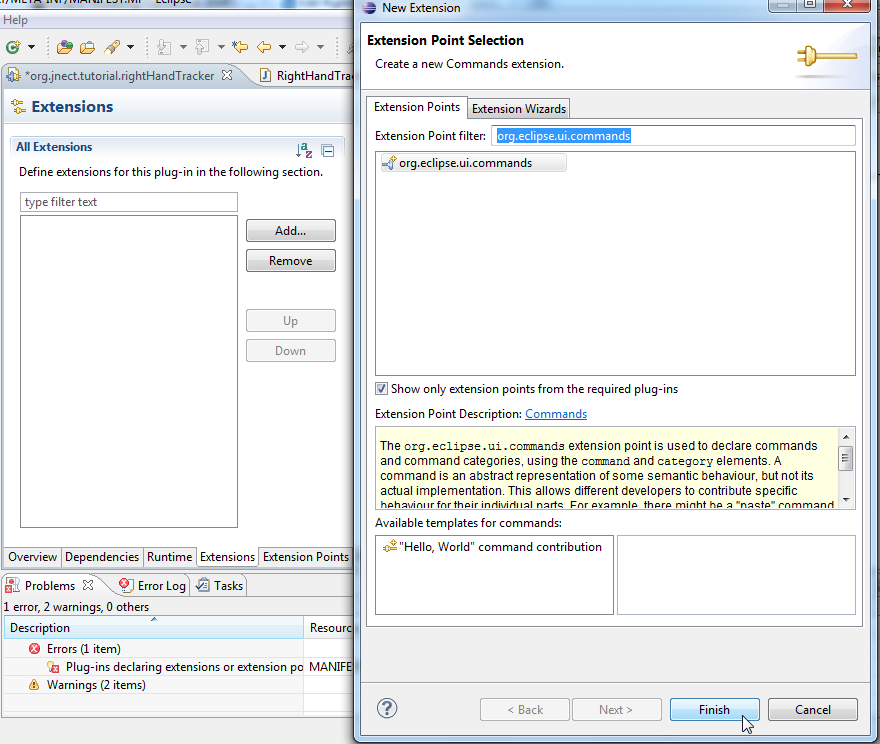Click the Open Type toolbar icon

(x=65, y=47)
